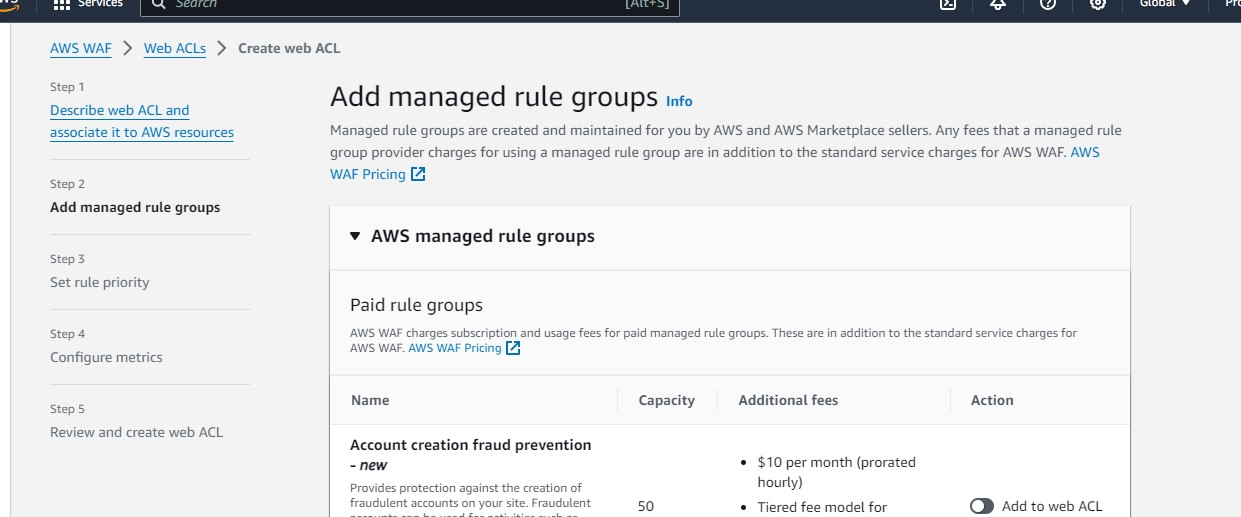Image resolution: width=1241 pixels, height=517 pixels.
Task: Open CloudShell terminal icon
Action: [947, 4]
